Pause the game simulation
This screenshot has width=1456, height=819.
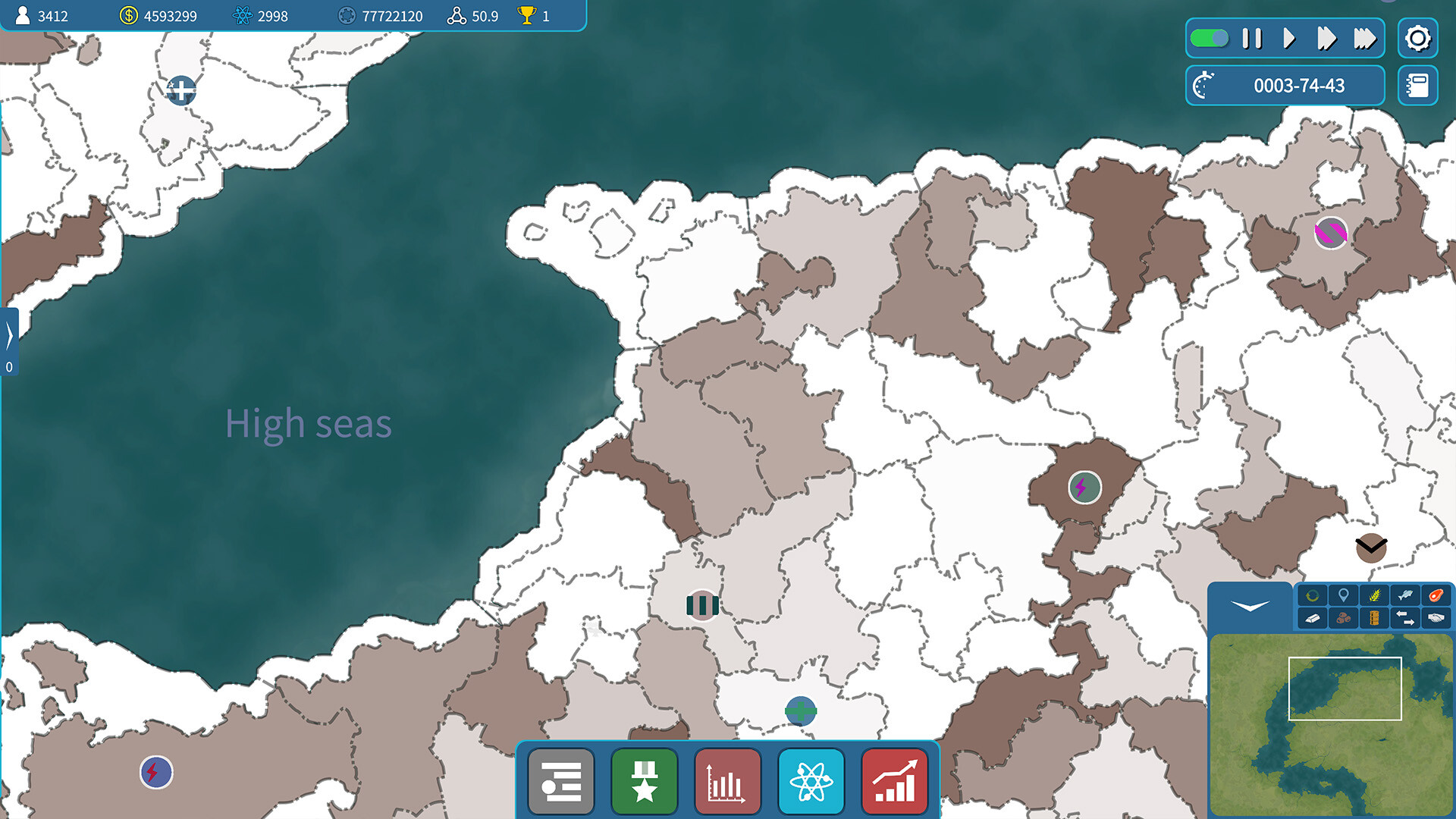coord(1250,38)
